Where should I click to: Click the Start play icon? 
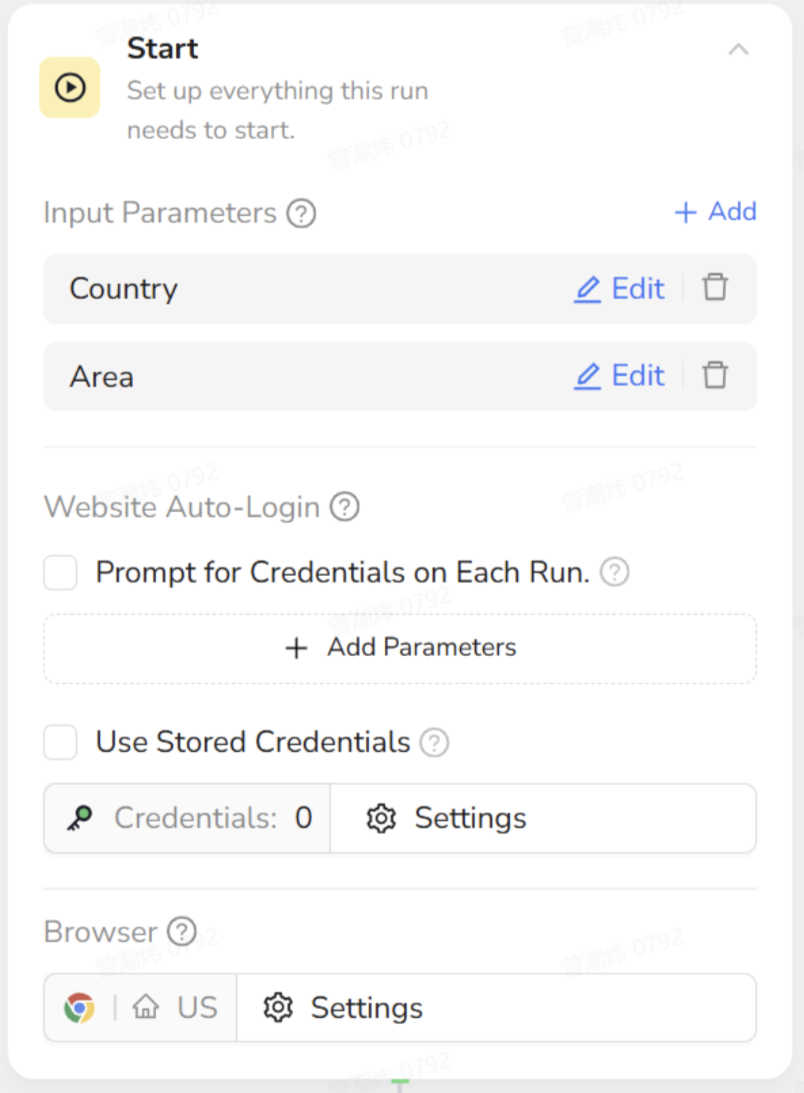[69, 88]
